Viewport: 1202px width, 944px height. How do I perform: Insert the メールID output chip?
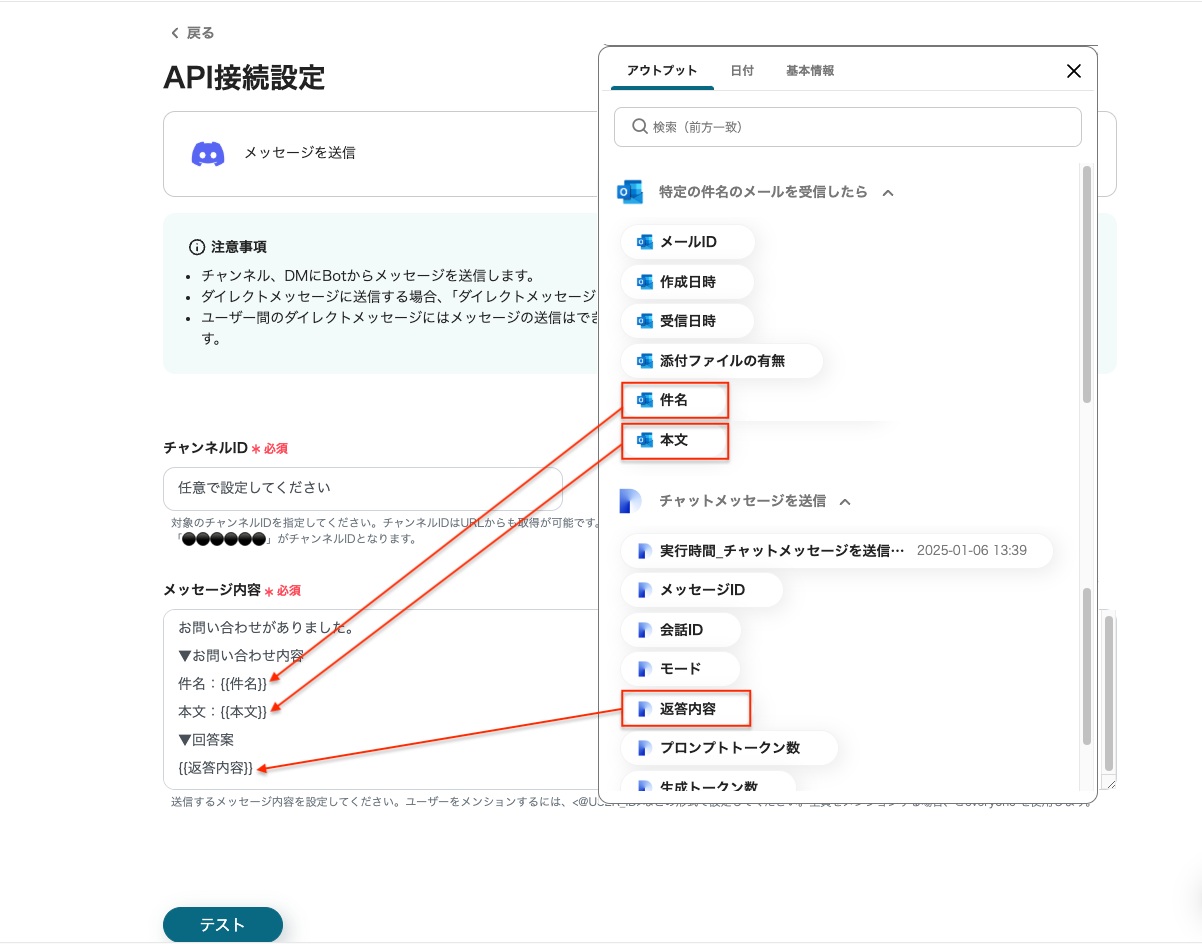pyautogui.click(x=688, y=242)
